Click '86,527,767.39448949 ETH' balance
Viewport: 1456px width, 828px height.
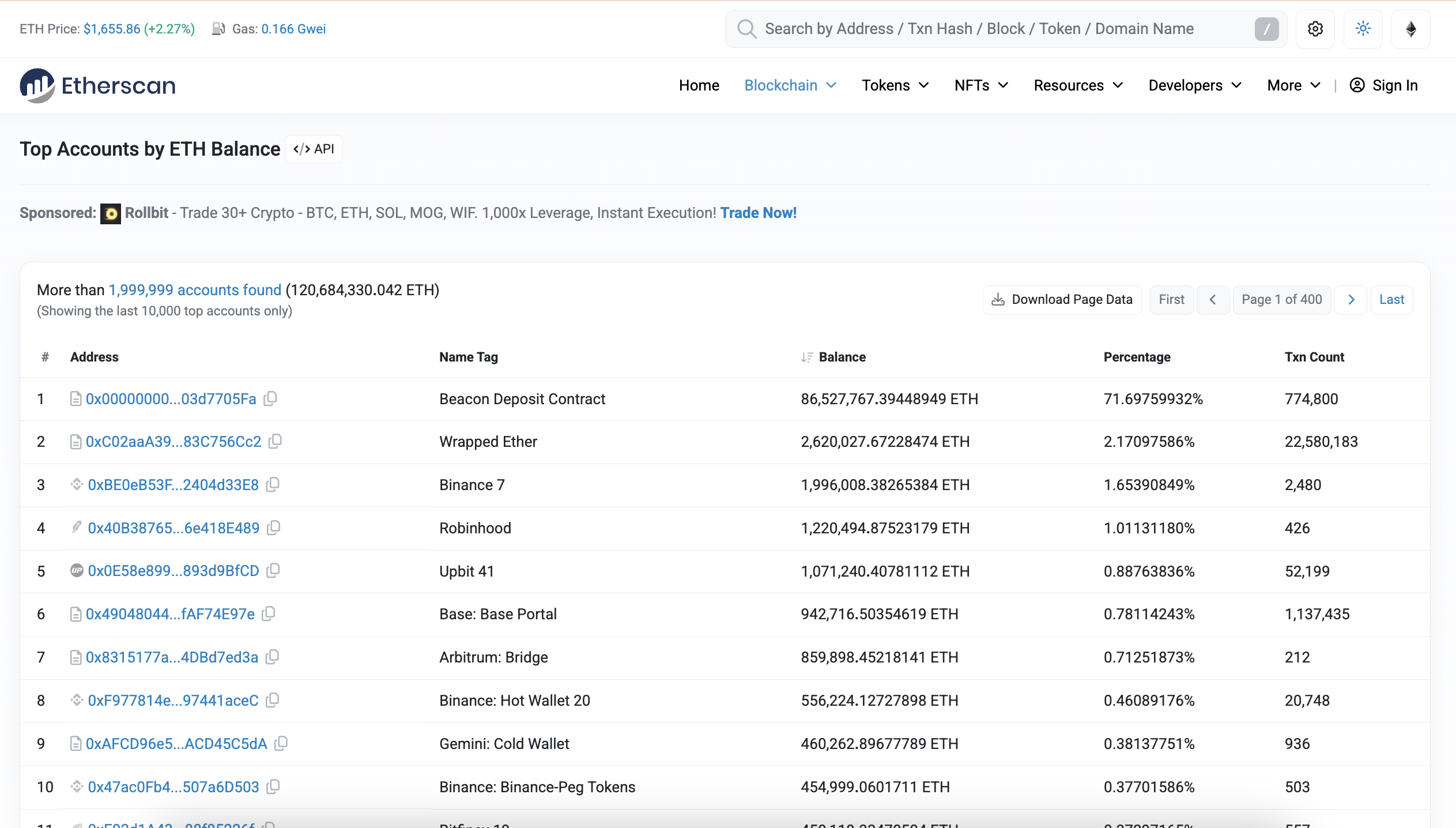tap(889, 399)
